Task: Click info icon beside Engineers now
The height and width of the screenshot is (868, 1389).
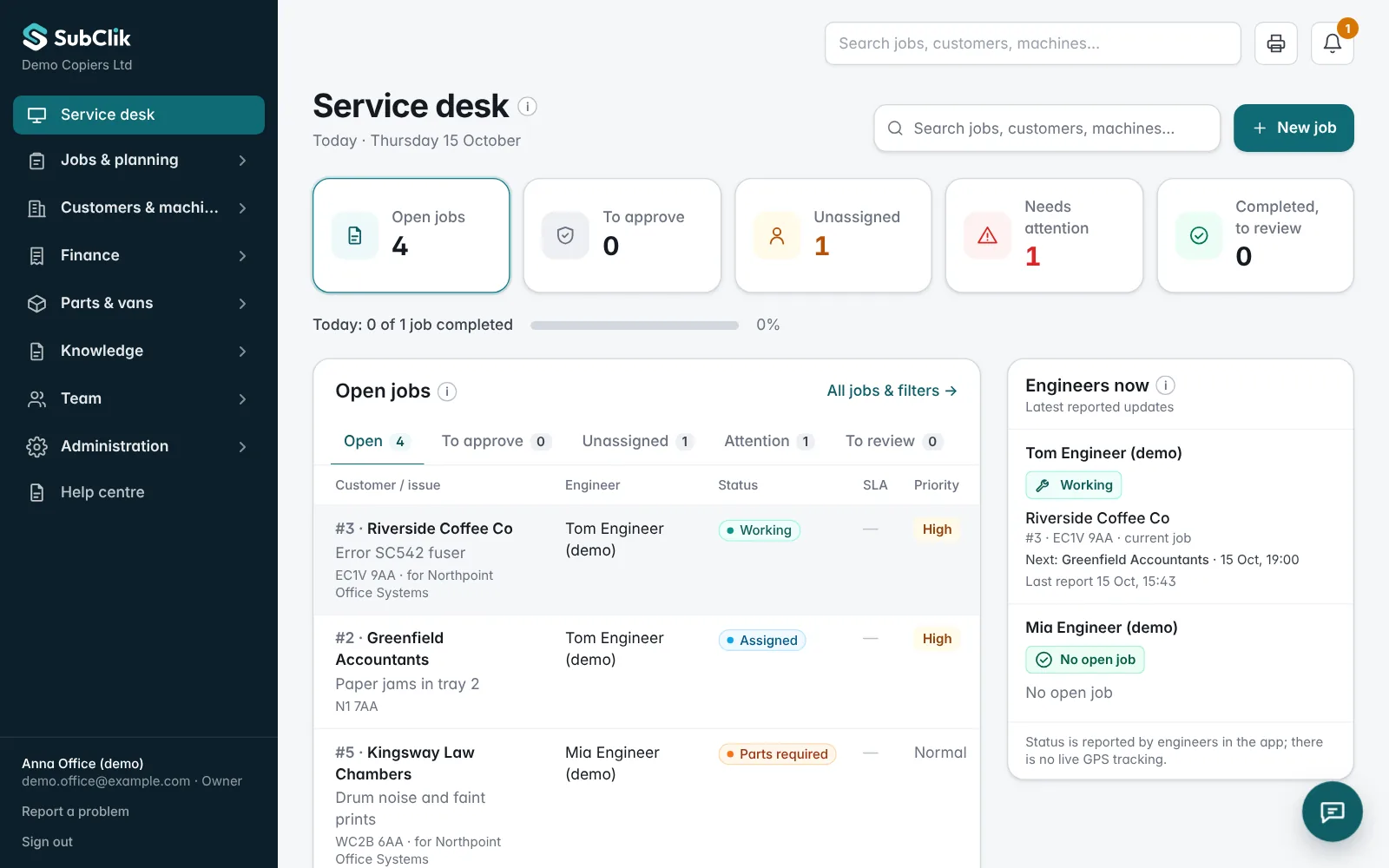Action: coord(1166,385)
